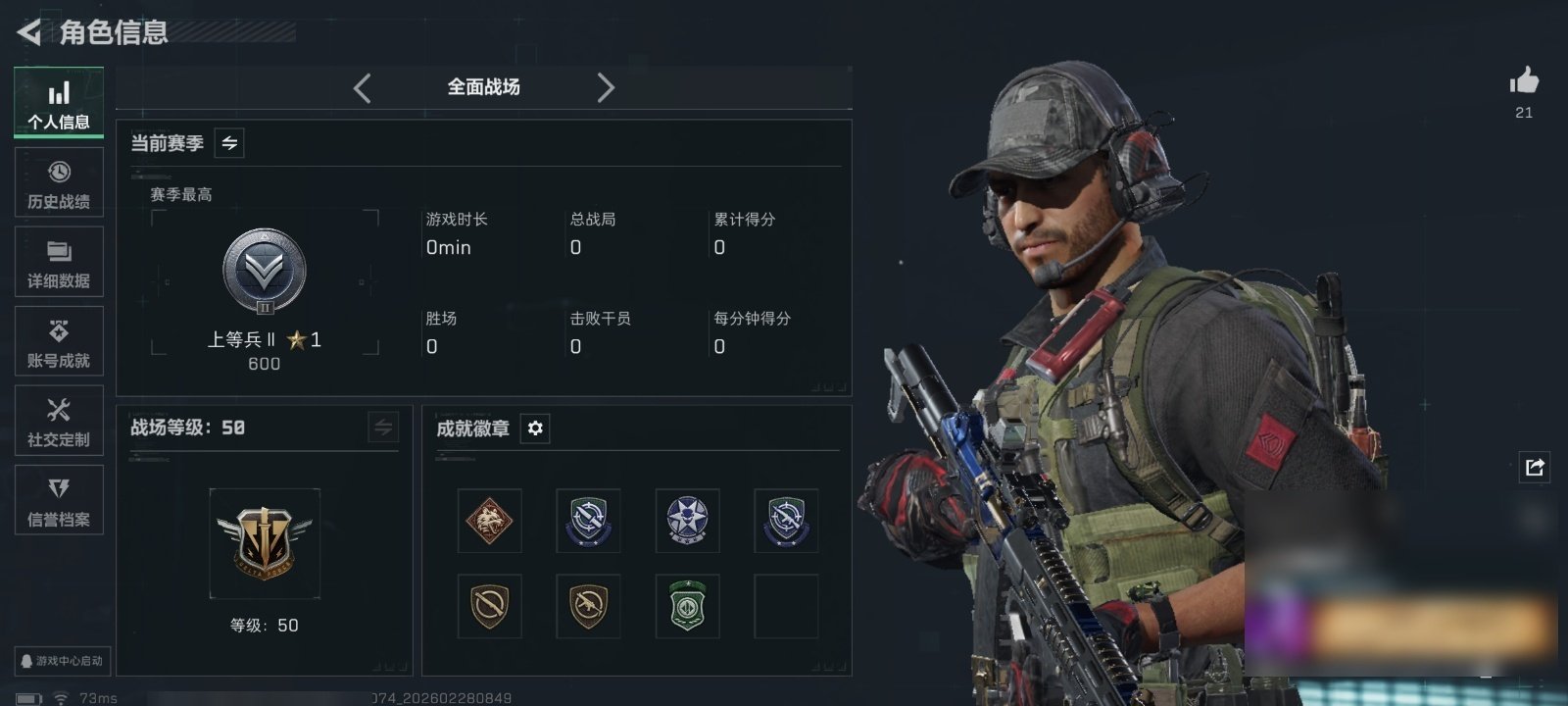Switch to previous mode with left chevron
Image resolution: width=1568 pixels, height=706 pixels.
[x=363, y=88]
